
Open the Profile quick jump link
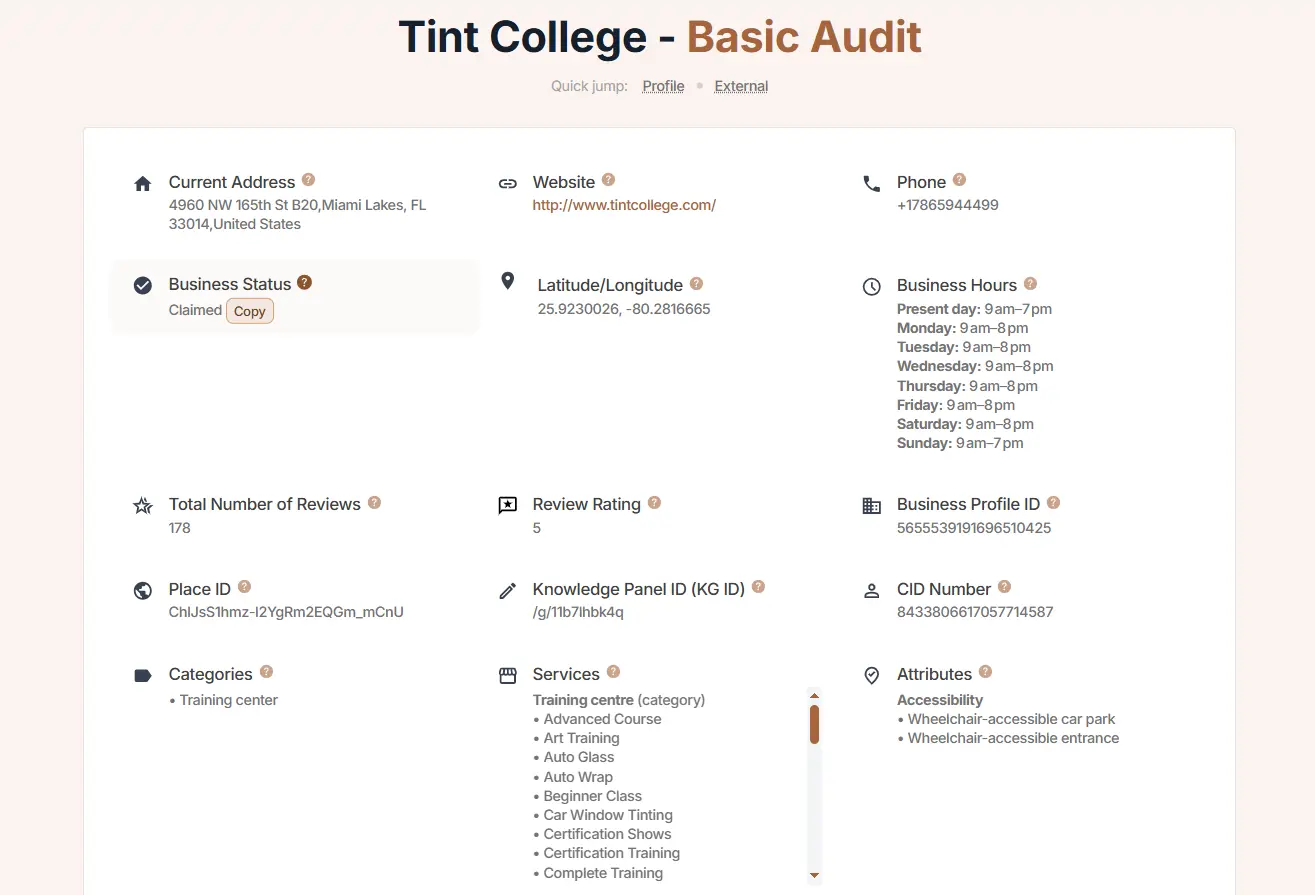click(663, 86)
